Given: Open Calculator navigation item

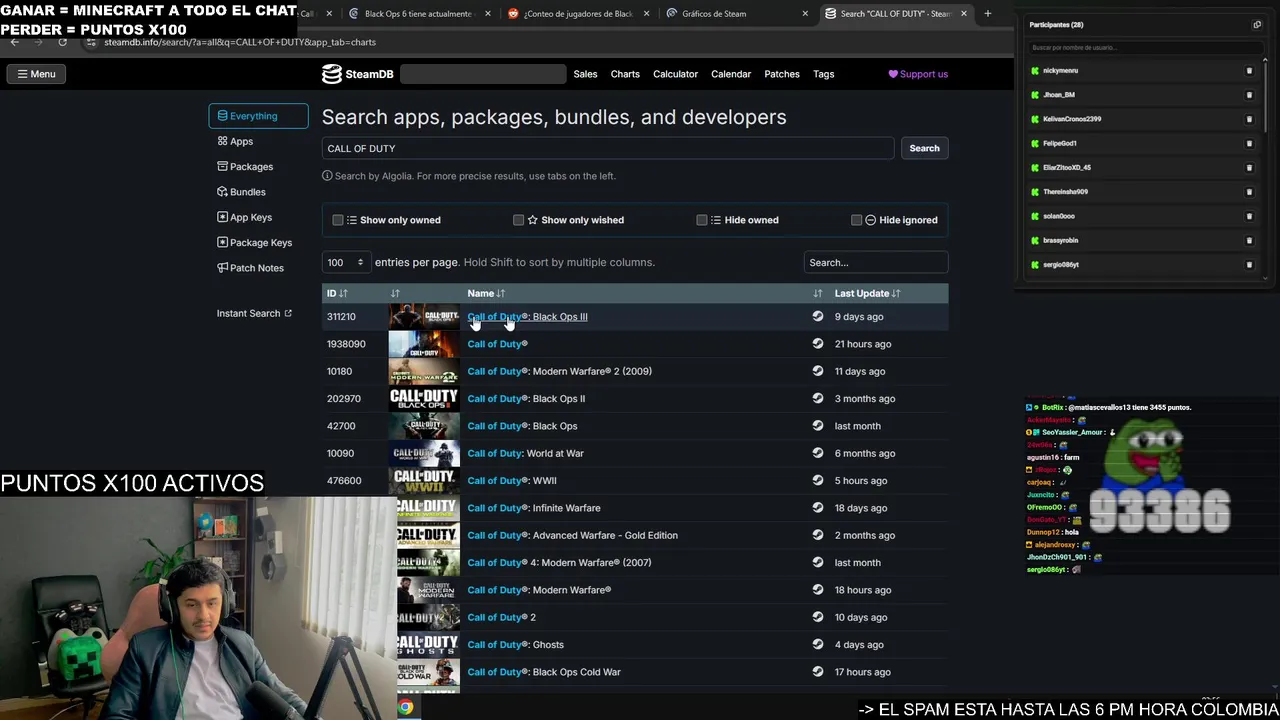Looking at the screenshot, I should coord(675,74).
